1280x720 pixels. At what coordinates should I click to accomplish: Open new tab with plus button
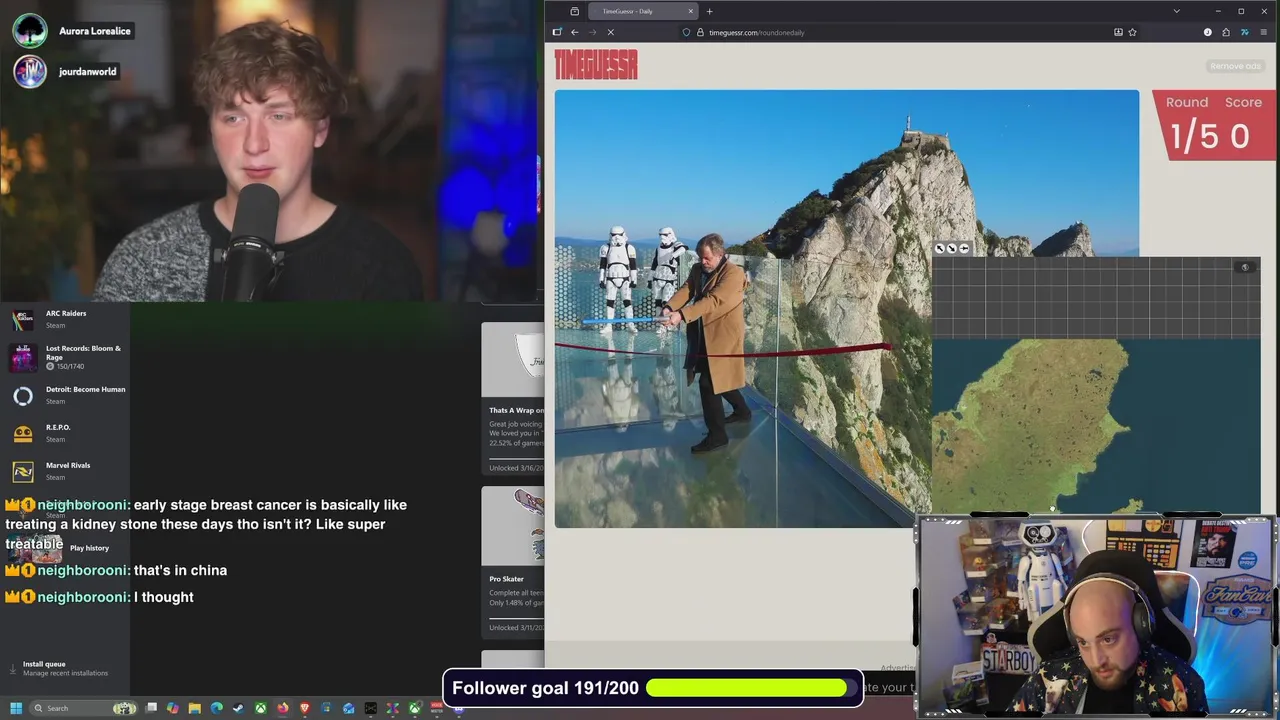point(709,11)
